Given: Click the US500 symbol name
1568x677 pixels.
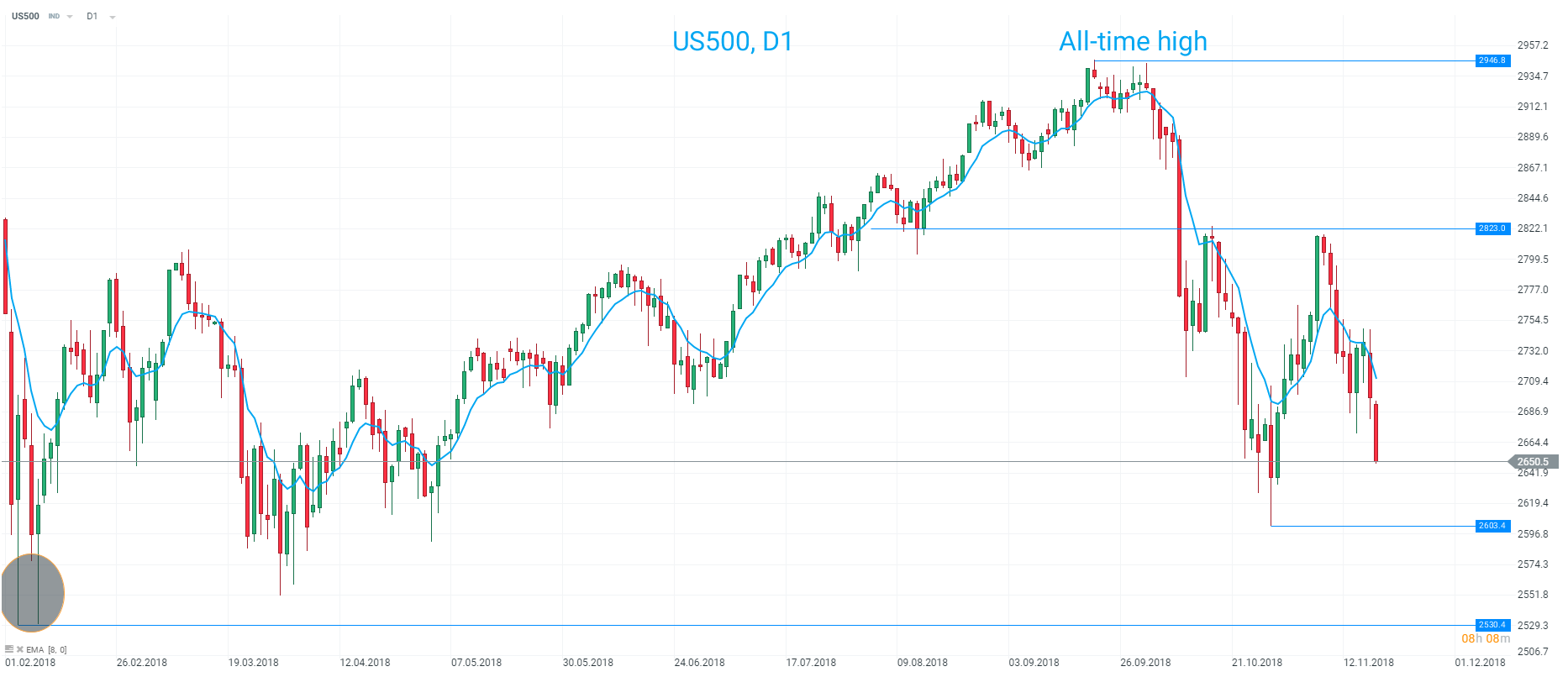Looking at the screenshot, I should coord(25,16).
